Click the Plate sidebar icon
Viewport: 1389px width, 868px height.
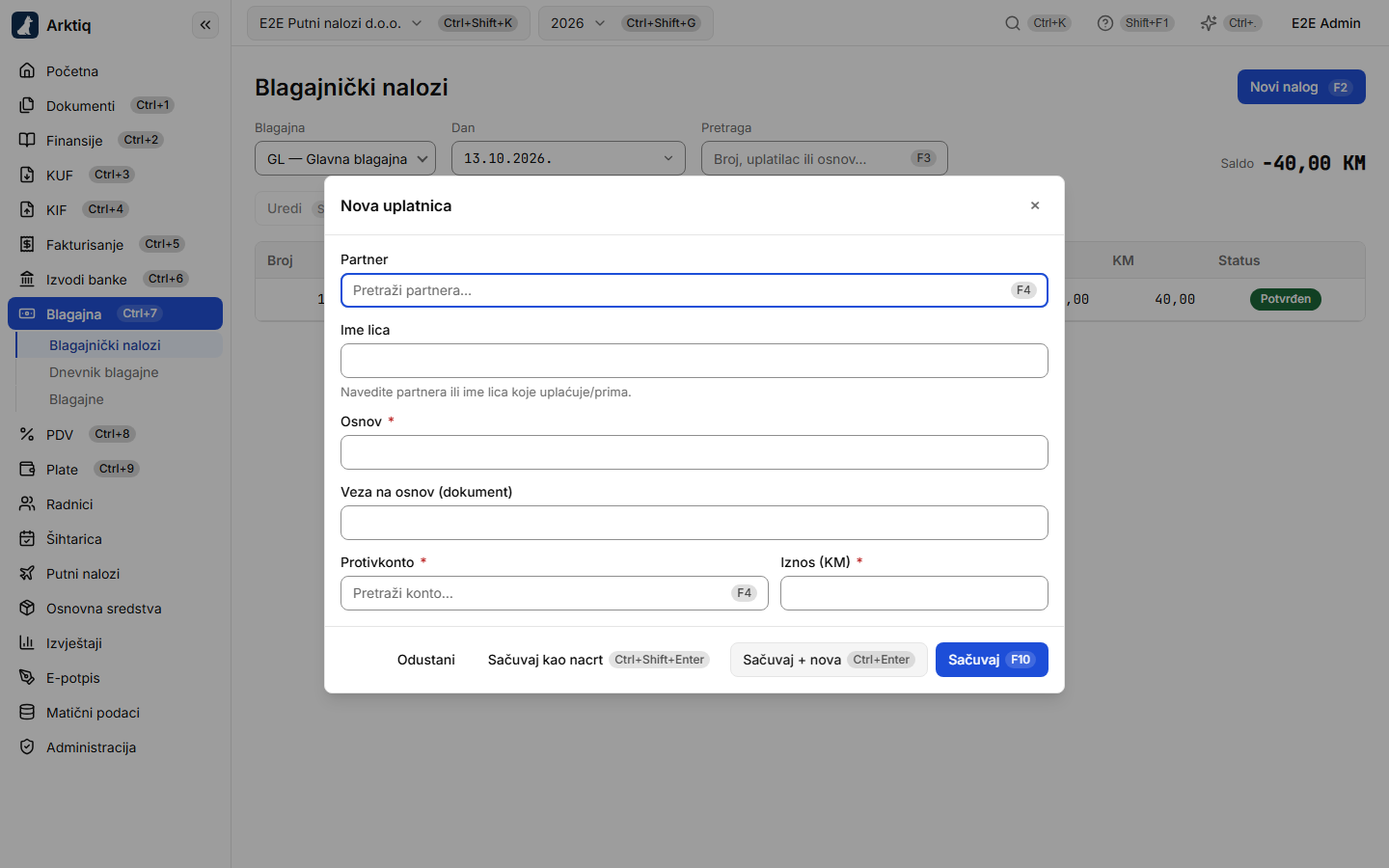27,469
